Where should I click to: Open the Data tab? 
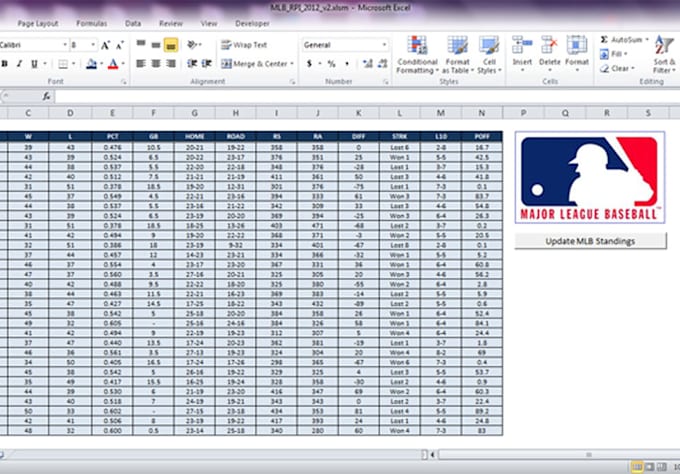[133, 23]
